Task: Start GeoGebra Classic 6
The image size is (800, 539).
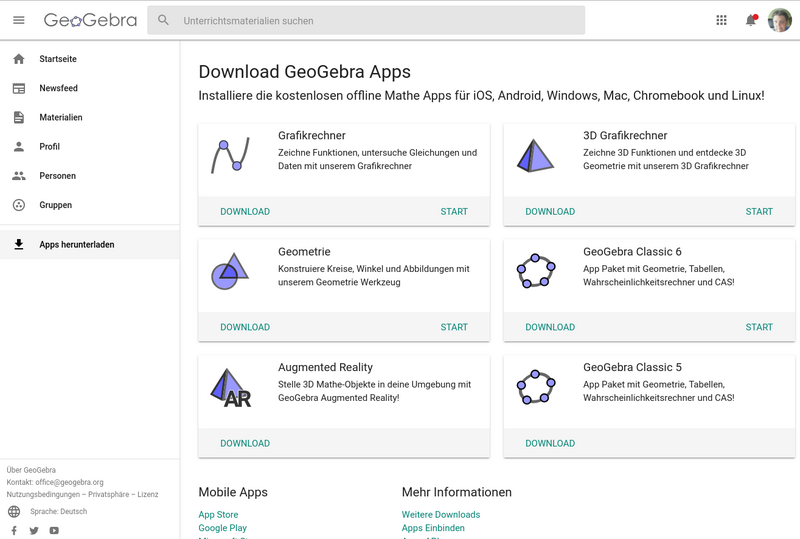Action: pyautogui.click(x=759, y=327)
